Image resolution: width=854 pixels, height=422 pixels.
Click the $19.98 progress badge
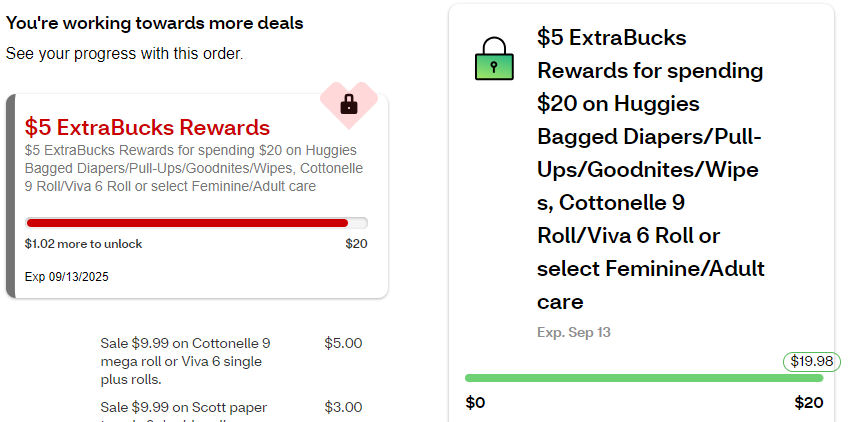(x=811, y=361)
